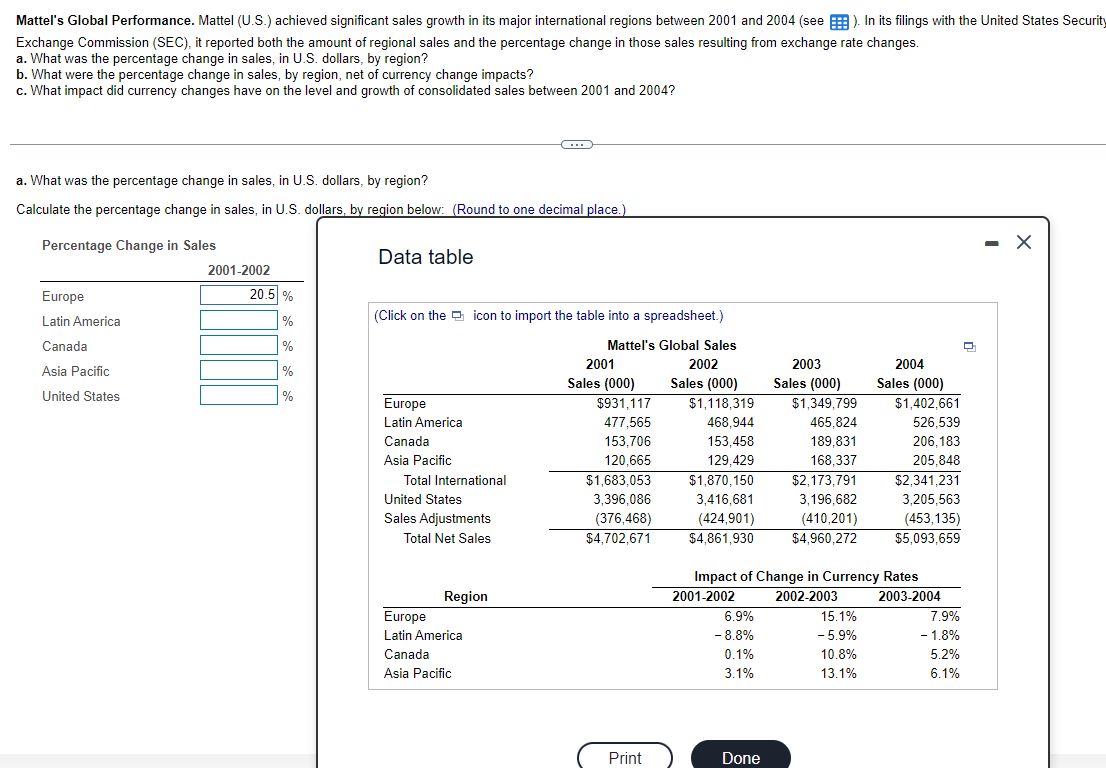
Task: Click the United States percentage input
Action: click(x=238, y=395)
